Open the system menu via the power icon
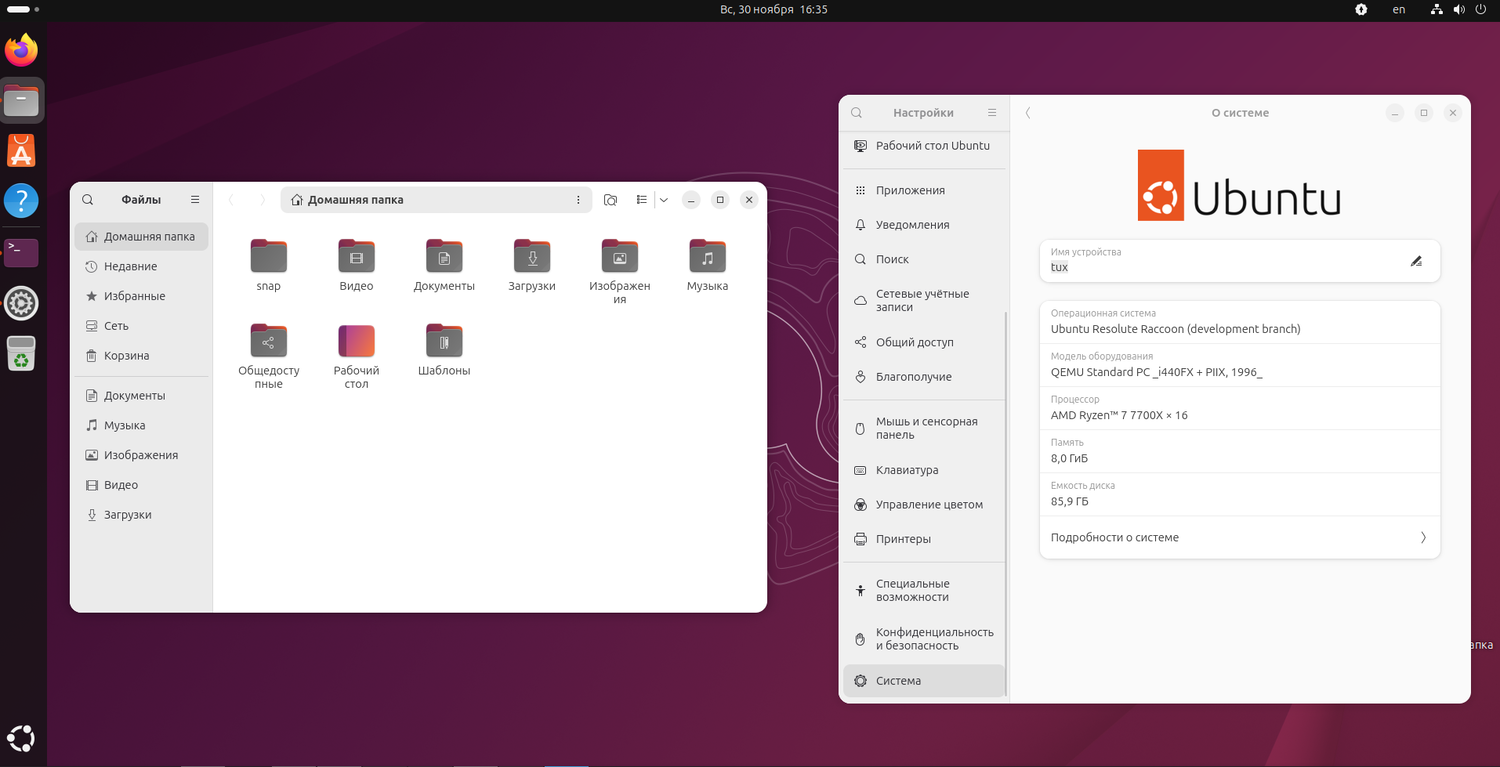This screenshot has height=767, width=1500. [x=1483, y=9]
